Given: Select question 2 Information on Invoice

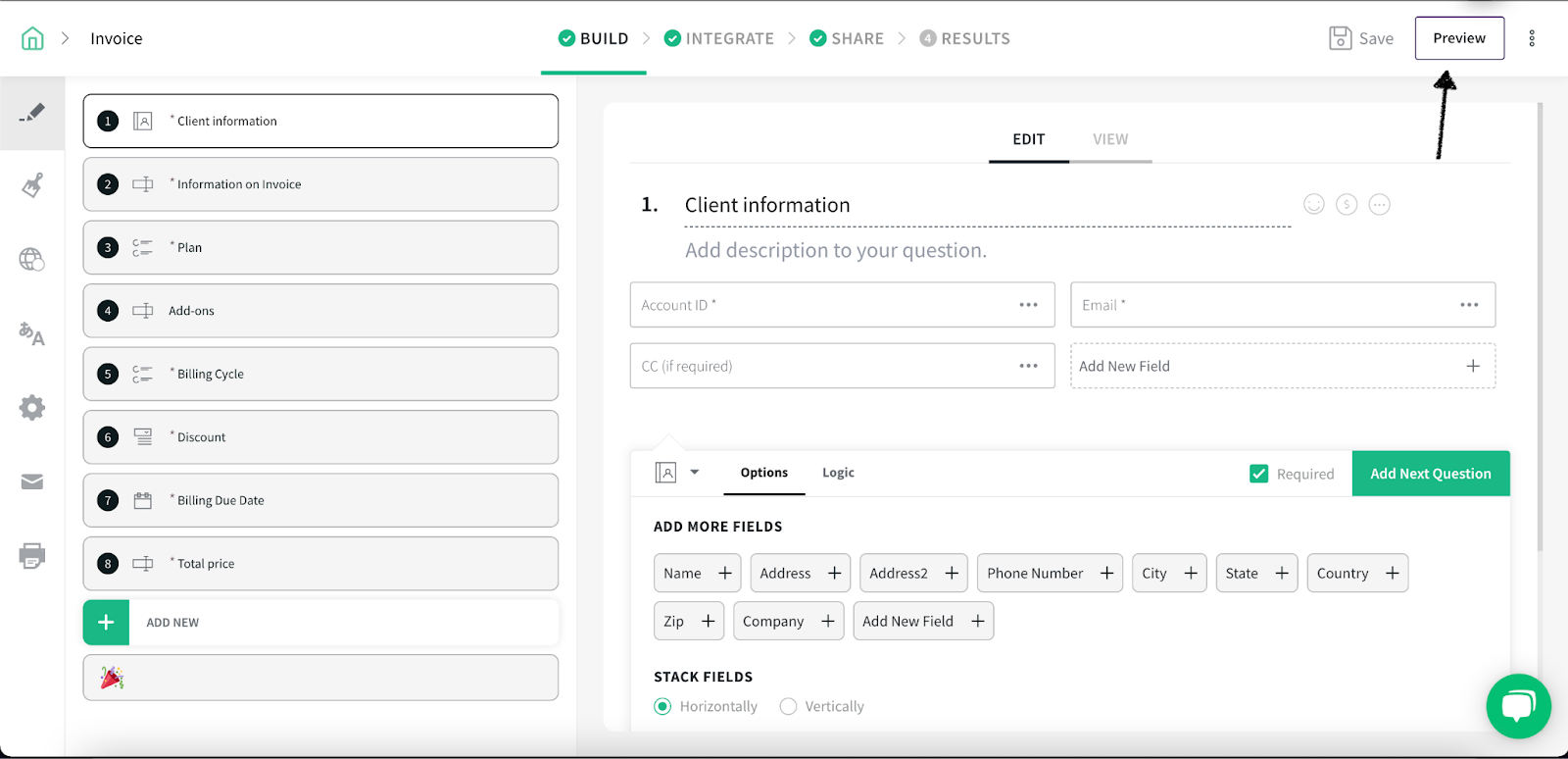Looking at the screenshot, I should [x=320, y=184].
